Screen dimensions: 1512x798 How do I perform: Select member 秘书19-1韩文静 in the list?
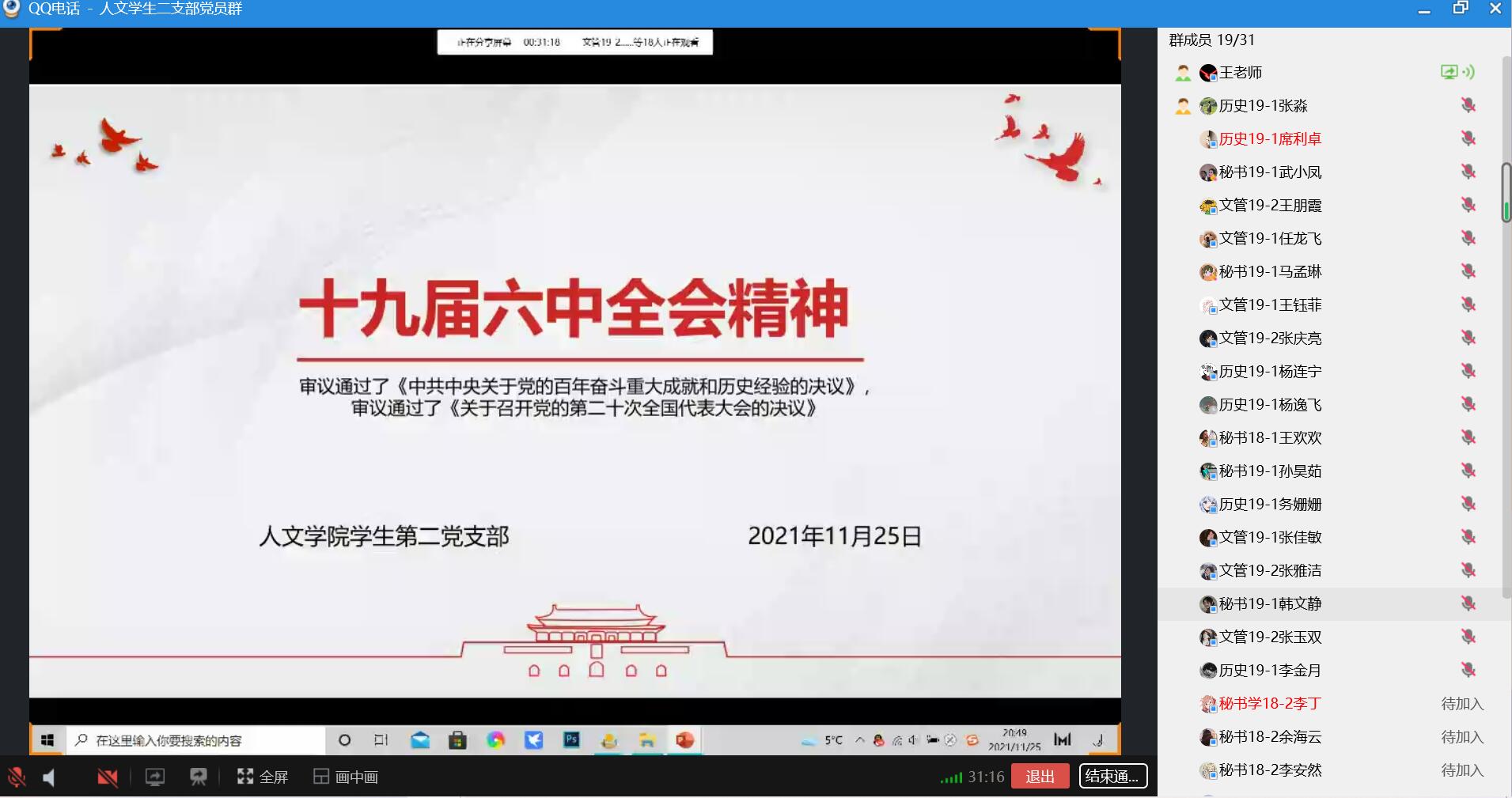pyautogui.click(x=1269, y=604)
